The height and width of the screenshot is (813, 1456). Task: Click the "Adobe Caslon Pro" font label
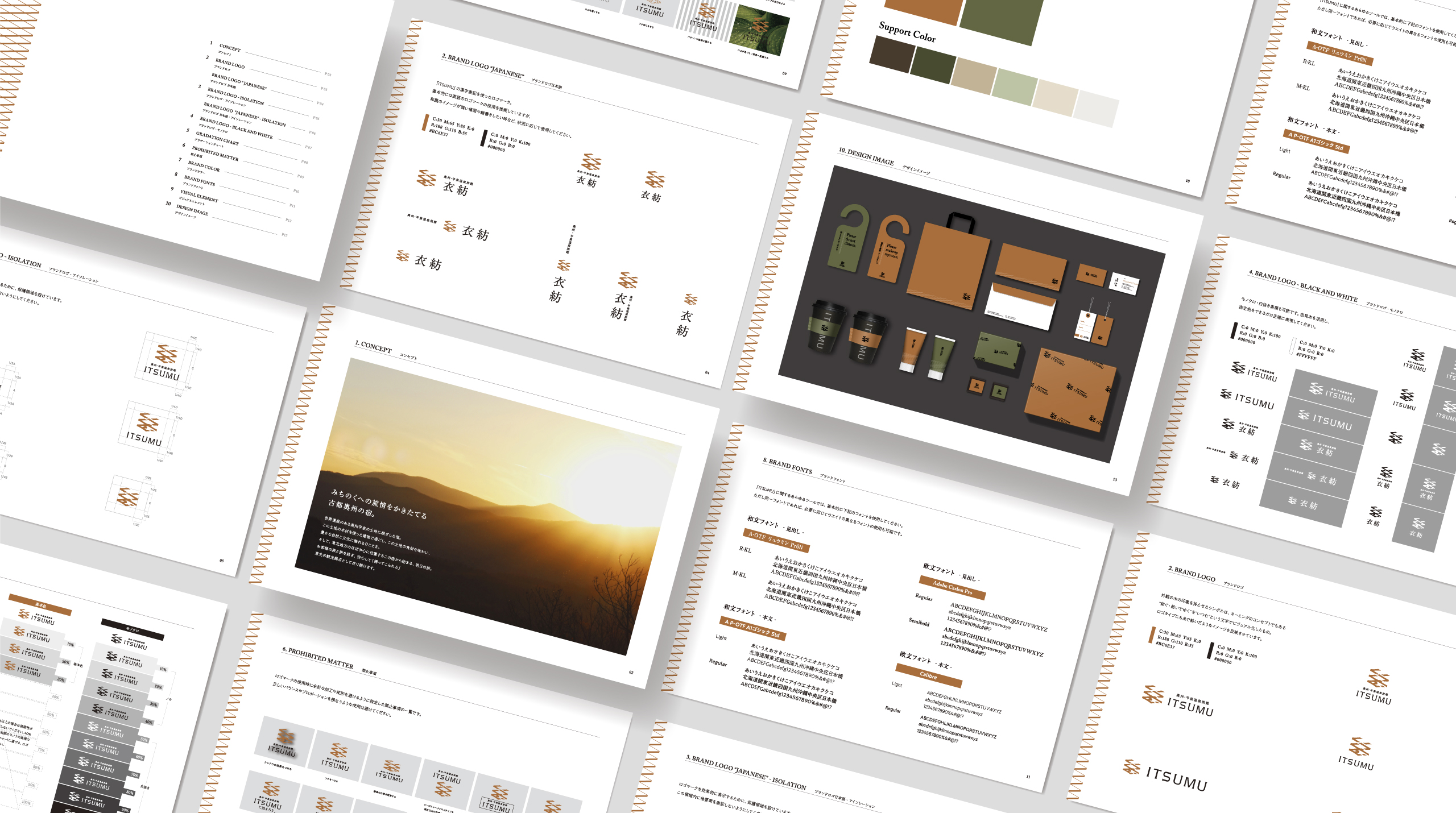pos(952,587)
